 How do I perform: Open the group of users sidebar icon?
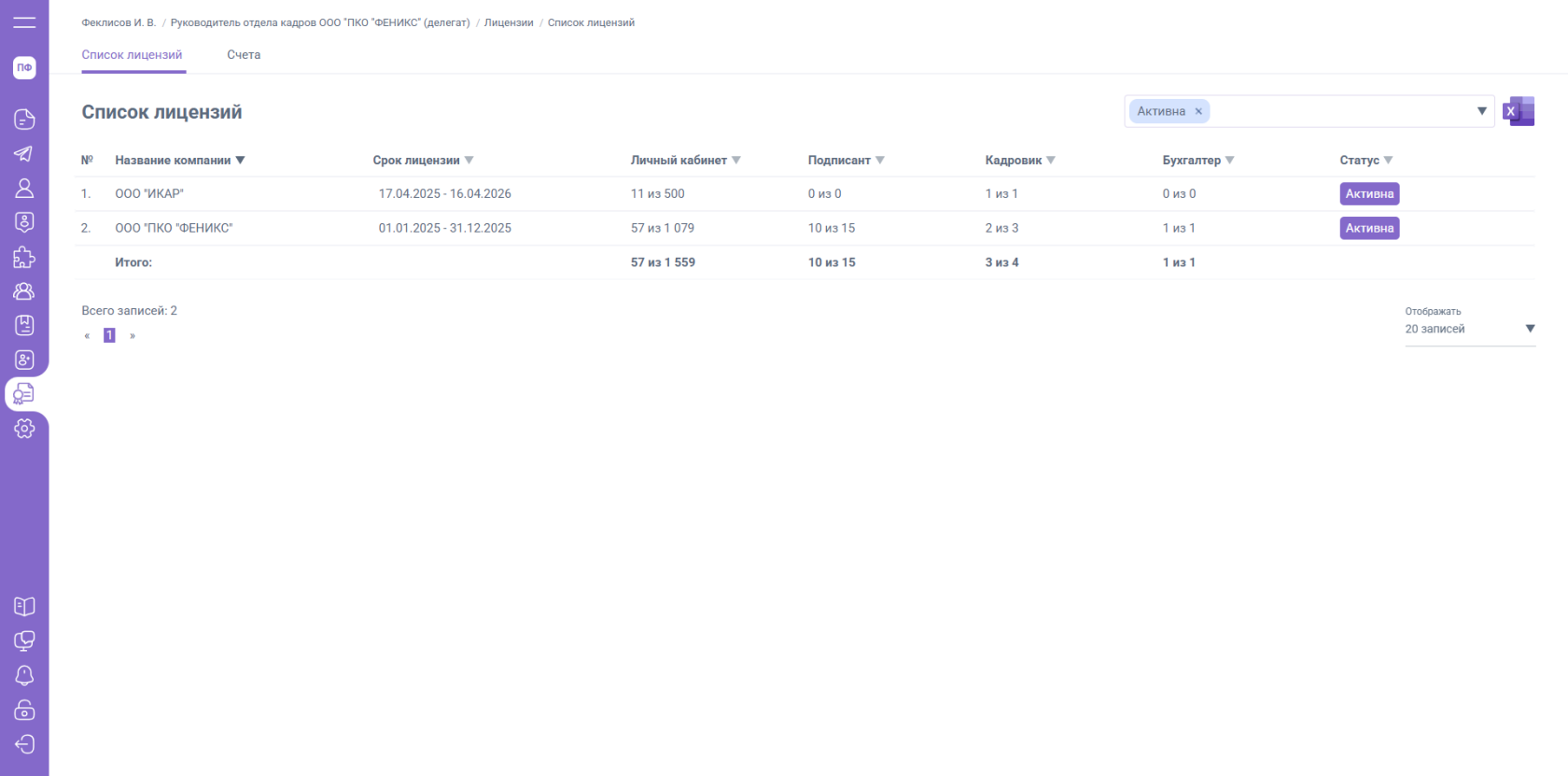(x=24, y=291)
